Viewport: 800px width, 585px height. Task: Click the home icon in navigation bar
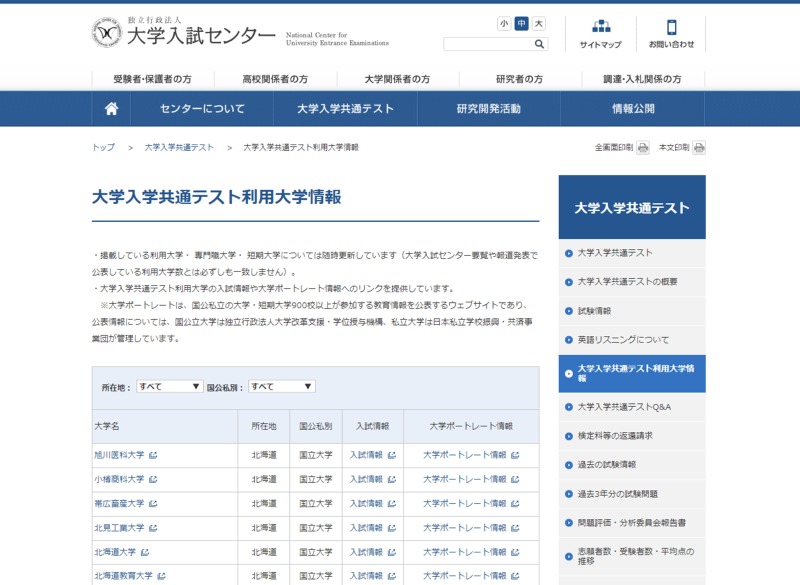[111, 109]
